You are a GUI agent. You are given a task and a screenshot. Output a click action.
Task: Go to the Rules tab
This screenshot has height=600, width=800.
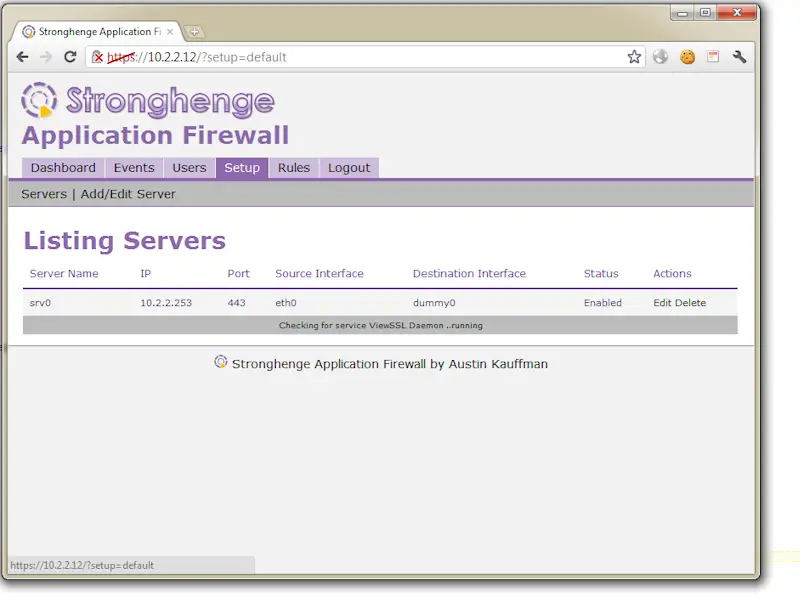tap(294, 168)
